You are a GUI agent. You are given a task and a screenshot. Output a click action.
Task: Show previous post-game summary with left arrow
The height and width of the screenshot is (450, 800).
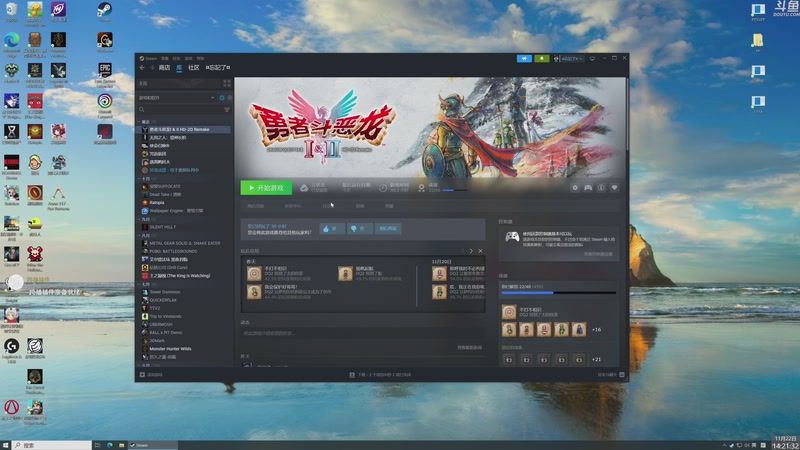point(462,251)
